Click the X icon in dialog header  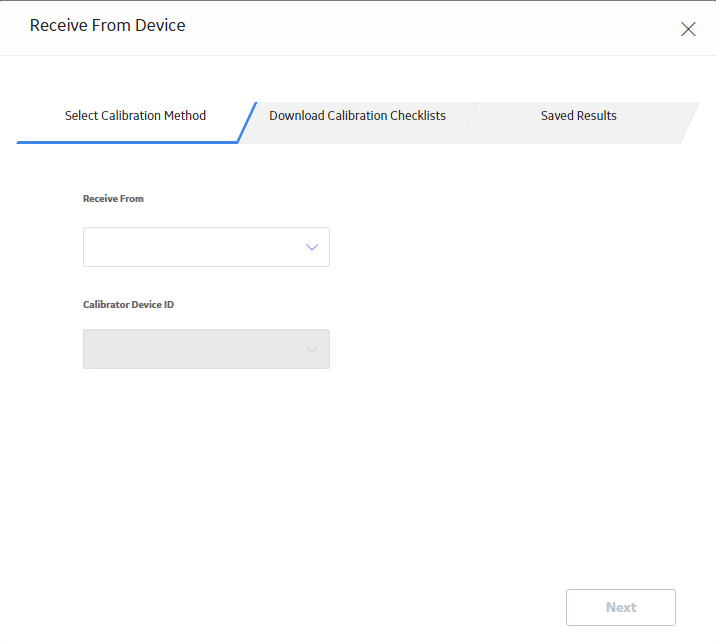click(x=688, y=29)
